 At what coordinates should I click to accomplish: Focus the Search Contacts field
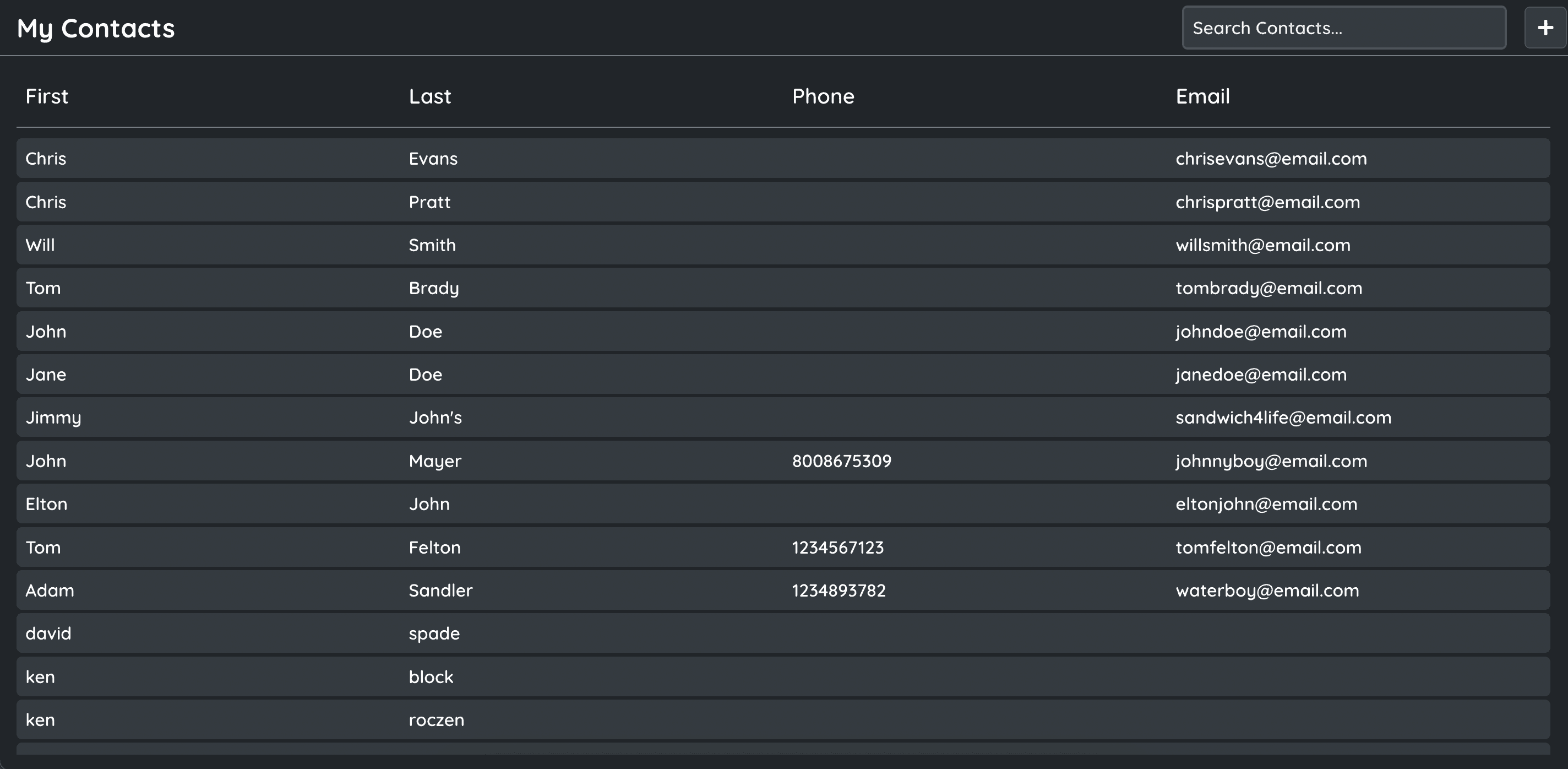pos(1343,28)
